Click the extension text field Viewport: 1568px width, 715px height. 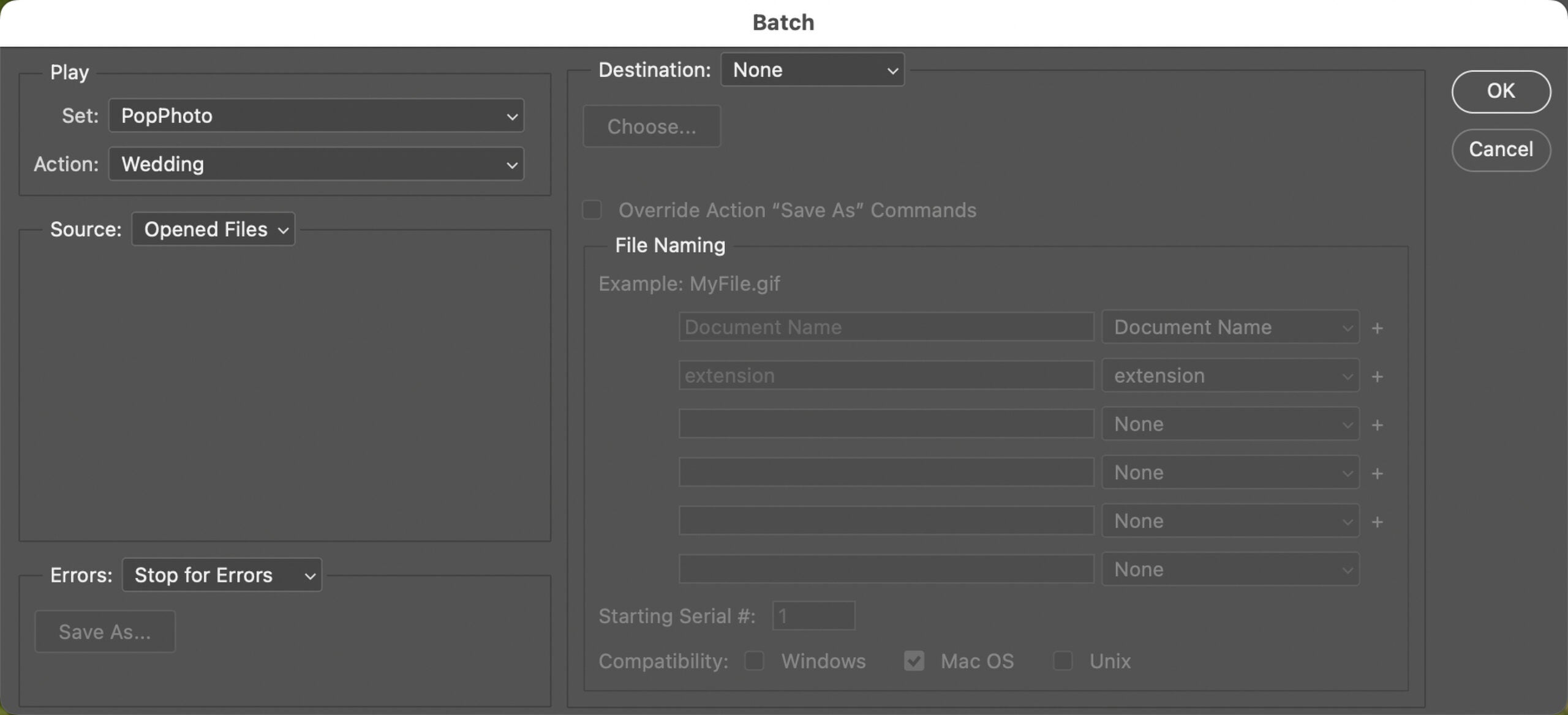pos(886,375)
